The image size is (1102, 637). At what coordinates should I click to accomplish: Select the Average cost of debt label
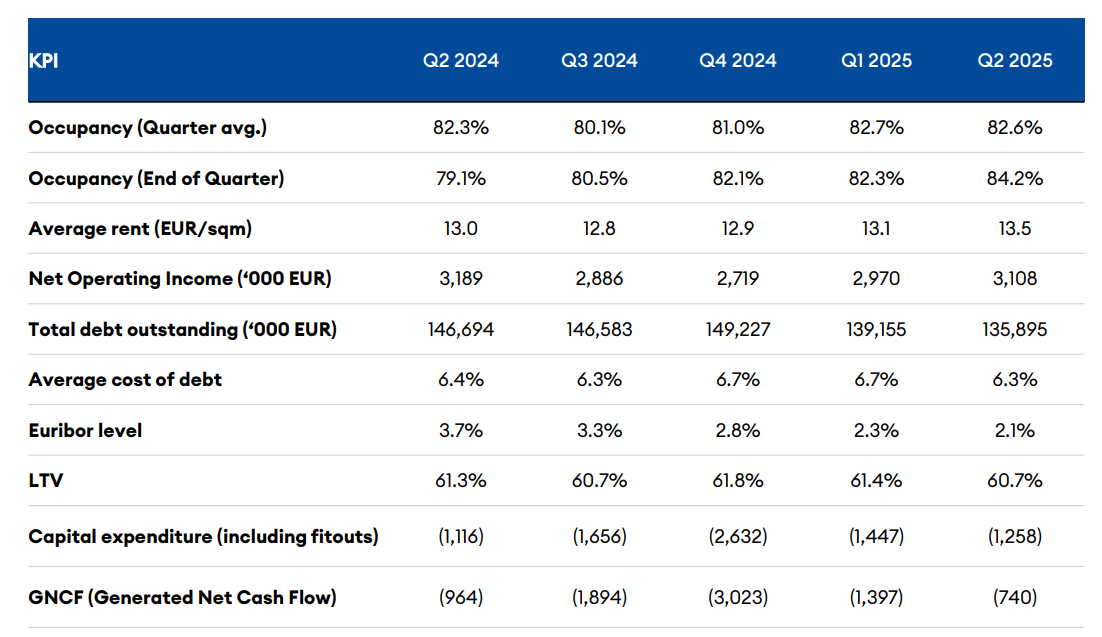125,380
